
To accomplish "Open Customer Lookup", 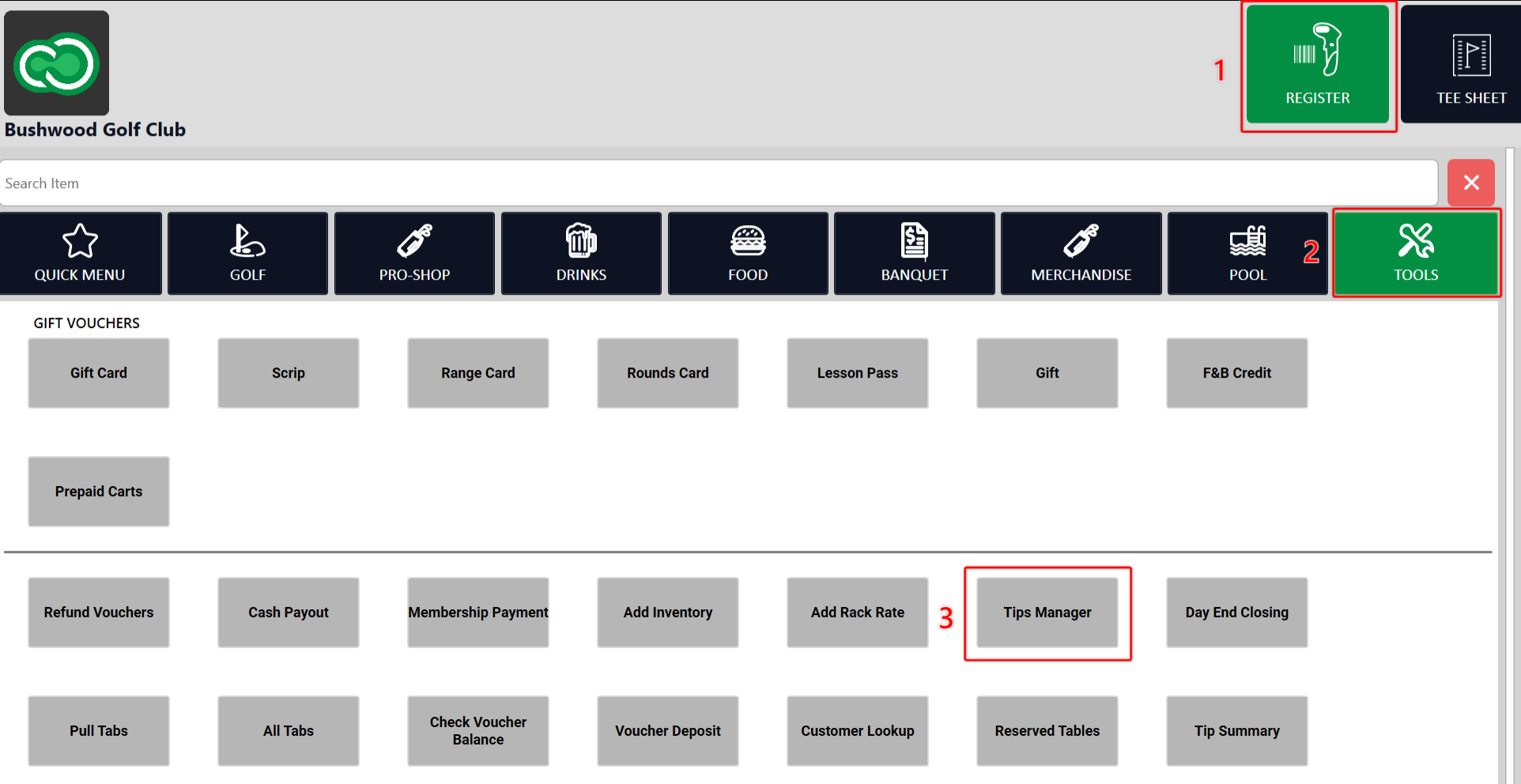I will pos(858,731).
